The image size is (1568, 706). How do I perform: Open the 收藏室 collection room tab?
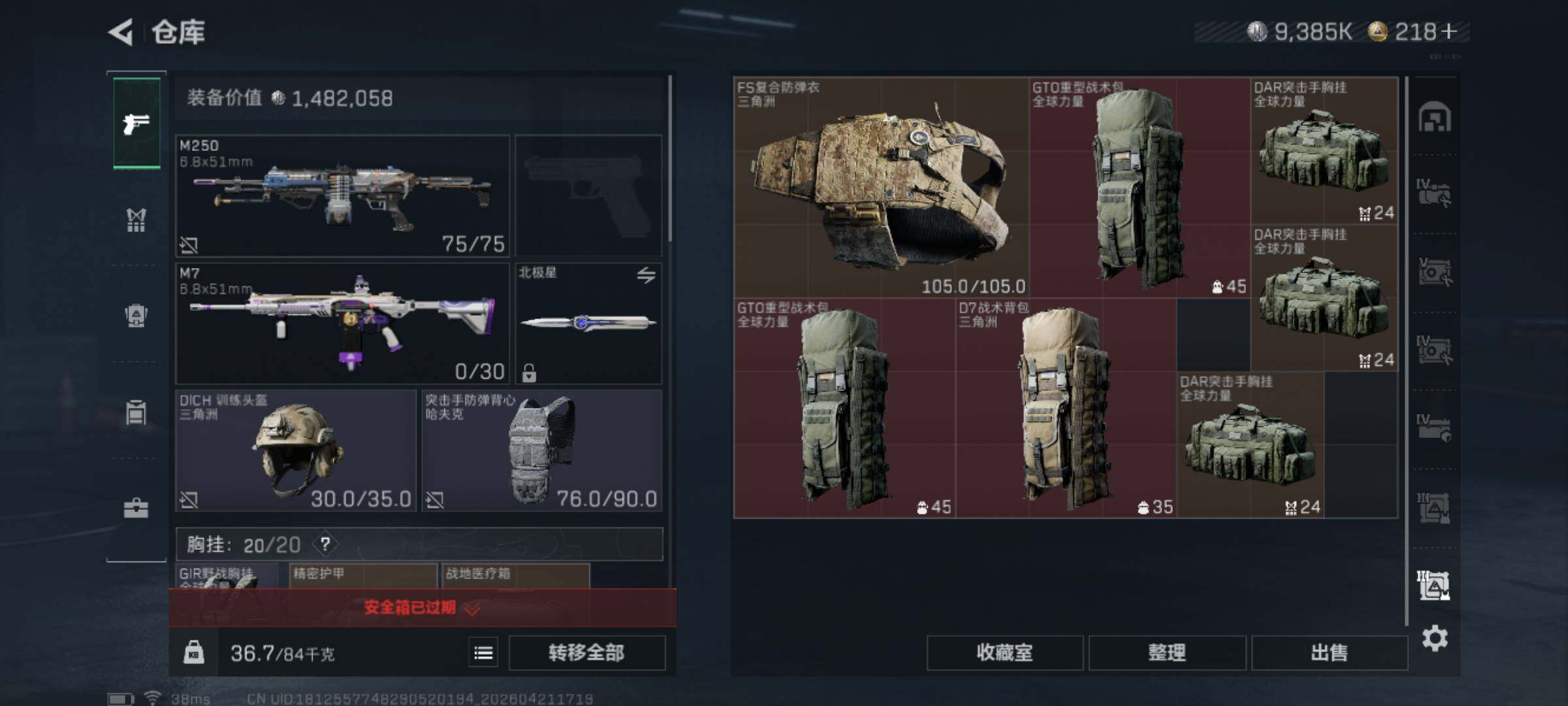pos(1005,652)
